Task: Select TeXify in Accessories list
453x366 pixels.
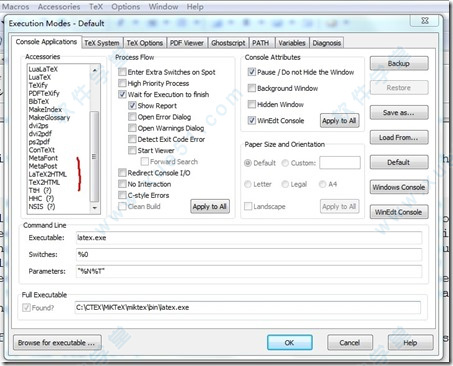Action: (38, 85)
